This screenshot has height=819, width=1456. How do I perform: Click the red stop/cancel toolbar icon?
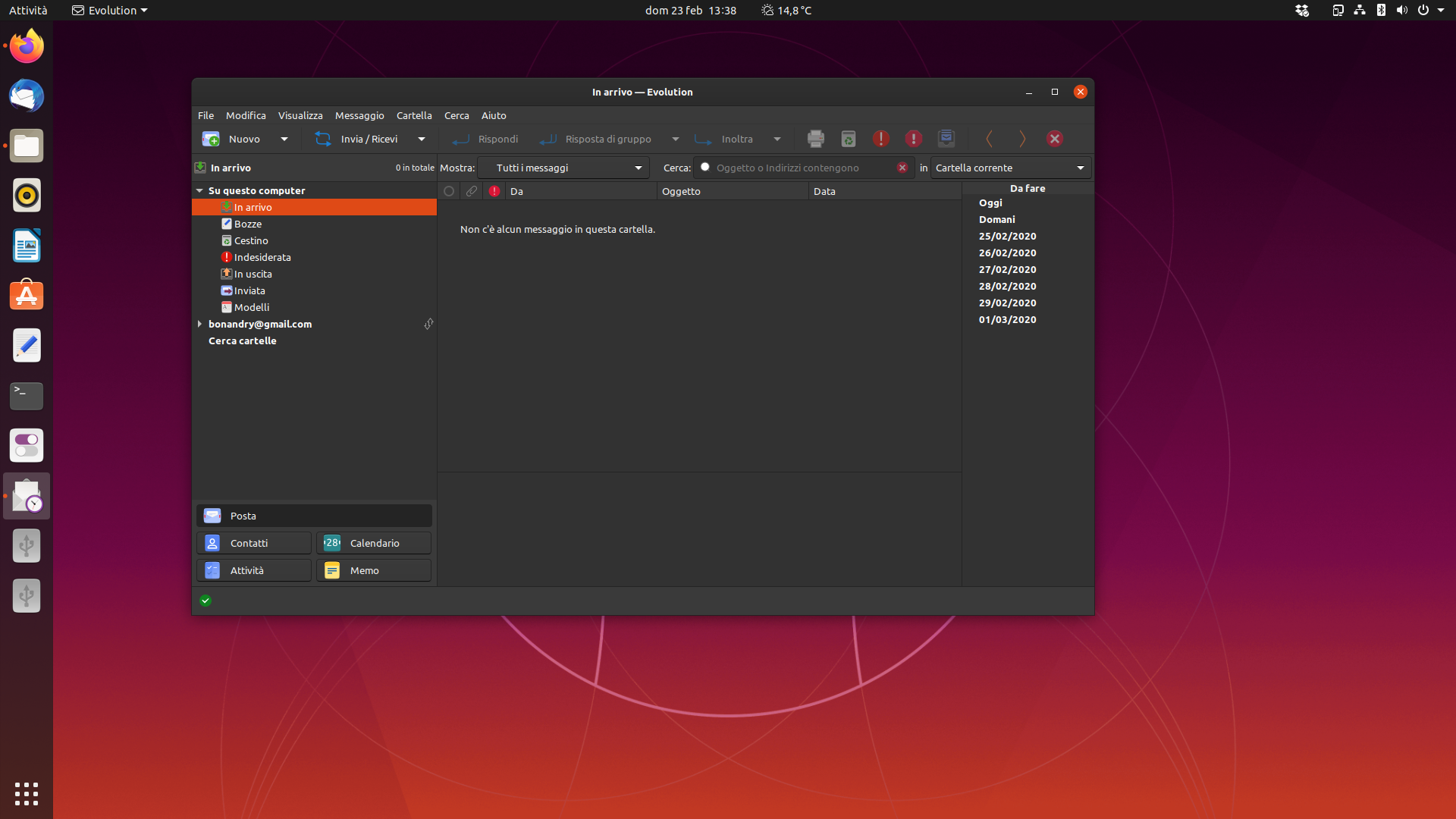click(1054, 139)
